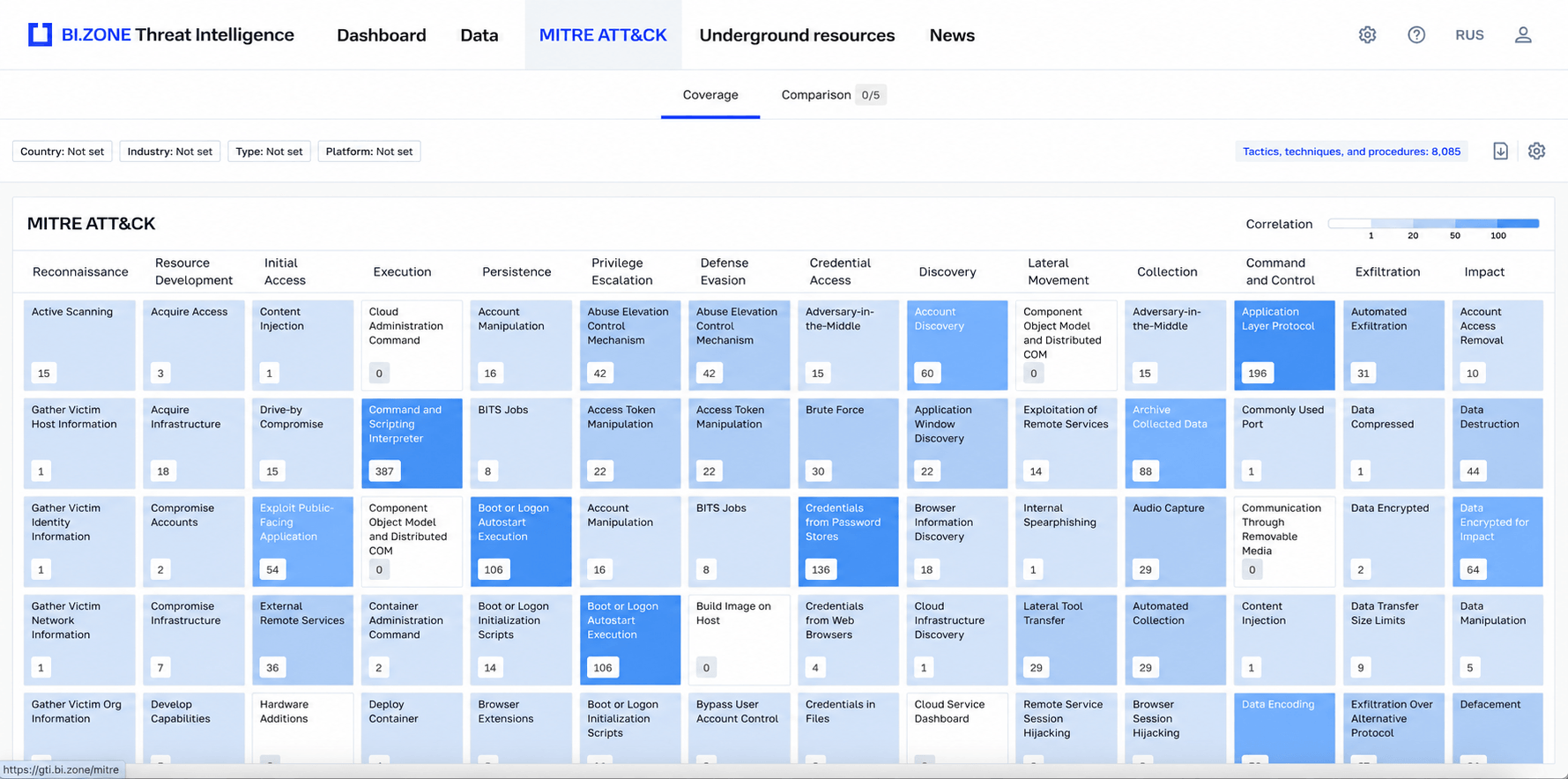
Task: Open the Country: Not set filter
Action: [x=62, y=152]
